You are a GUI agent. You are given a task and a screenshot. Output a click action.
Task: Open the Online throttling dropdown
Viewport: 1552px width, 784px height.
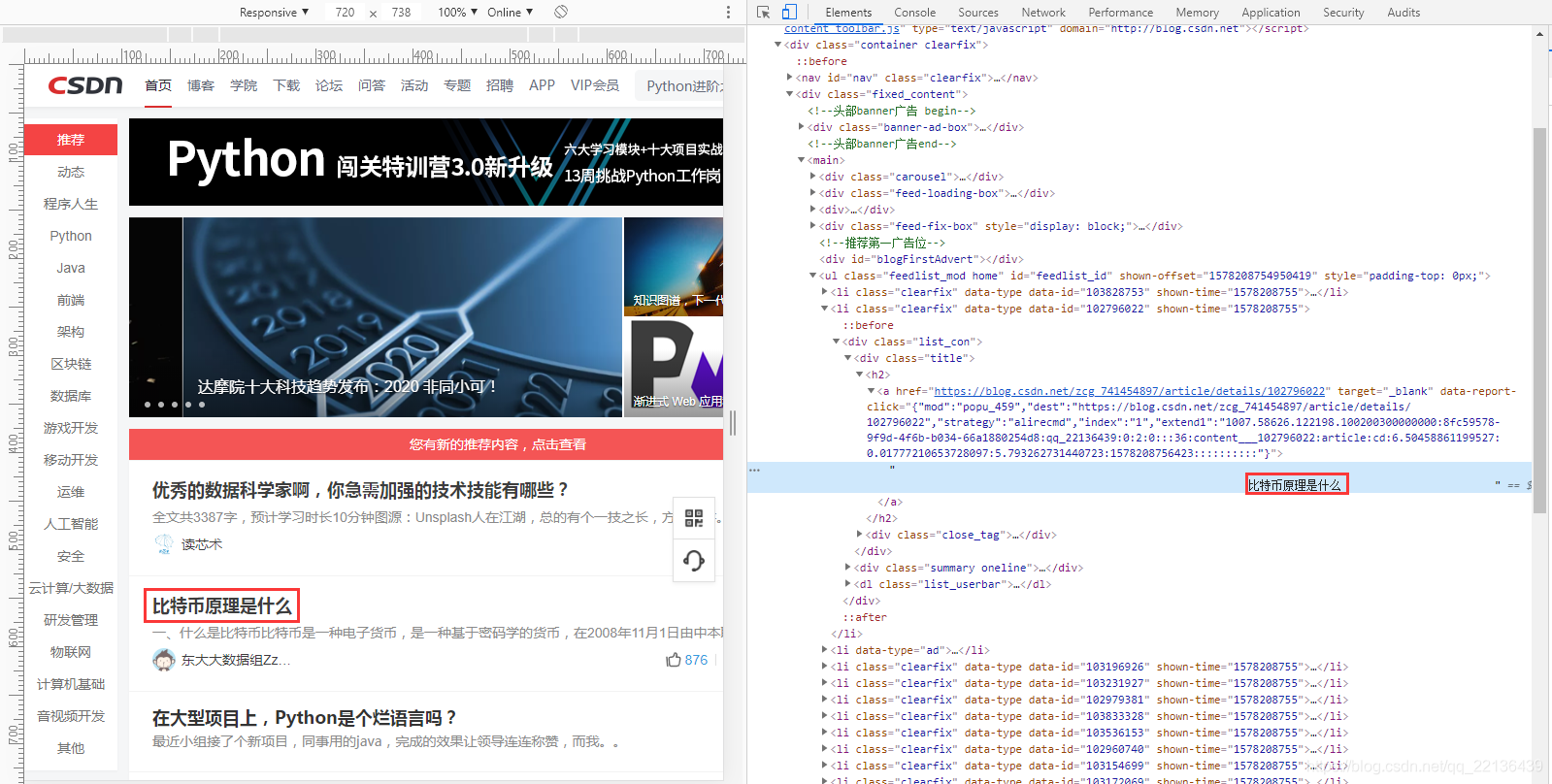[511, 12]
